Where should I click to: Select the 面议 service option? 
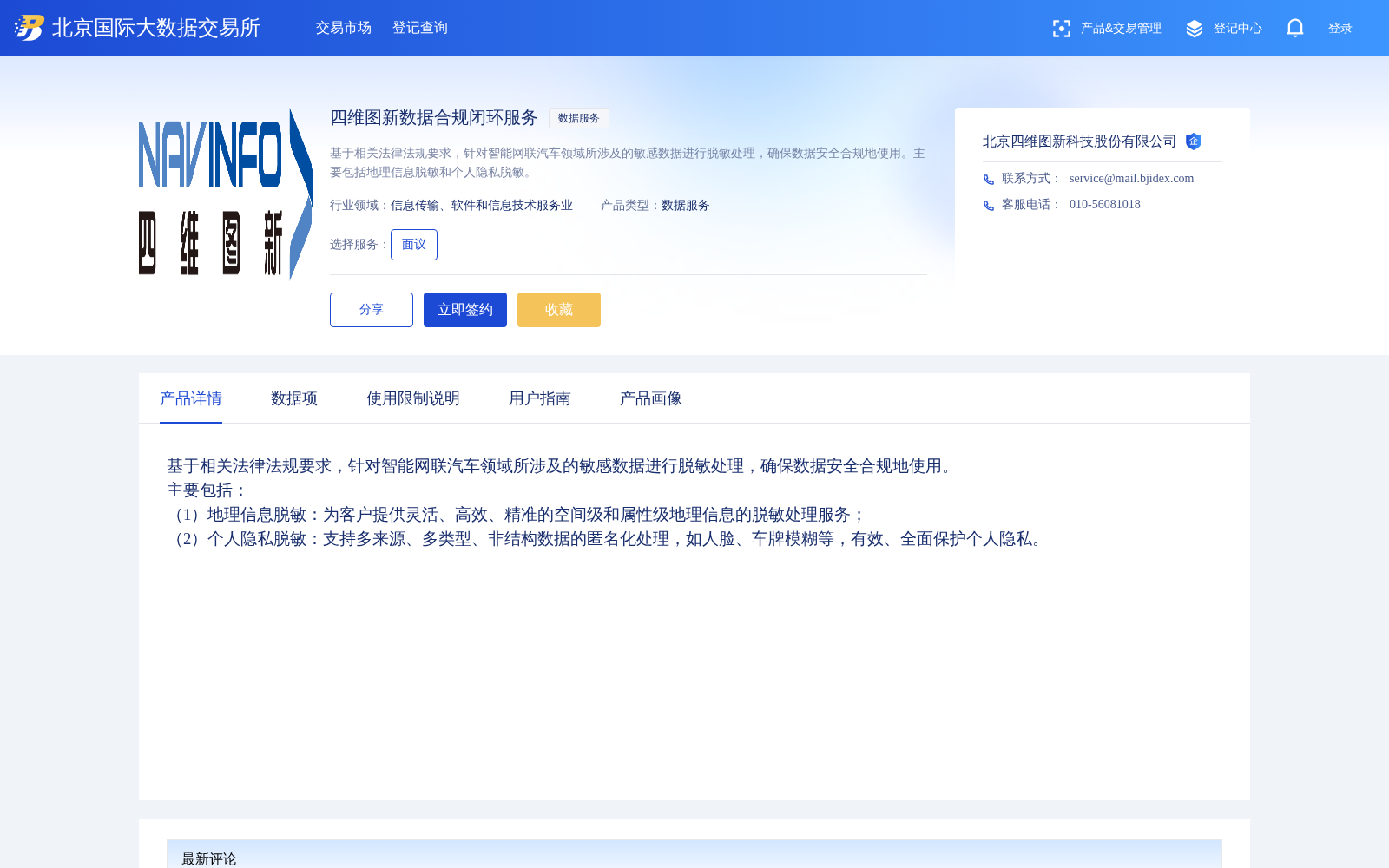click(x=414, y=245)
